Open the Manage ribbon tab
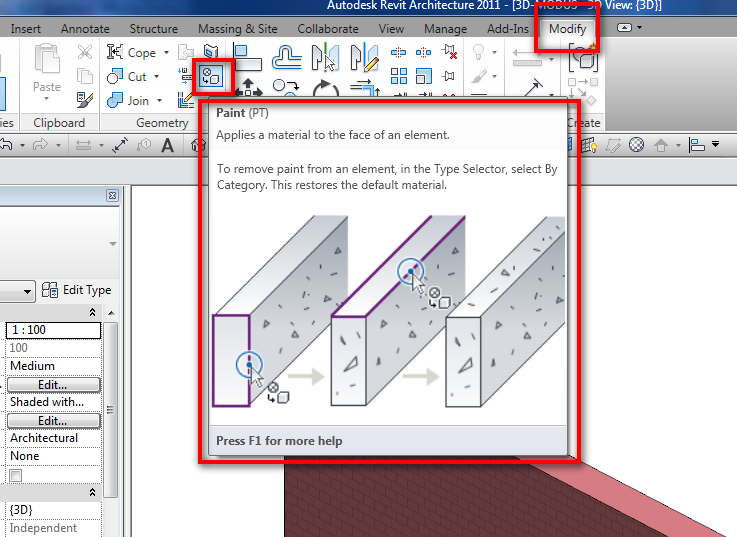This screenshot has width=737, height=537. click(446, 29)
